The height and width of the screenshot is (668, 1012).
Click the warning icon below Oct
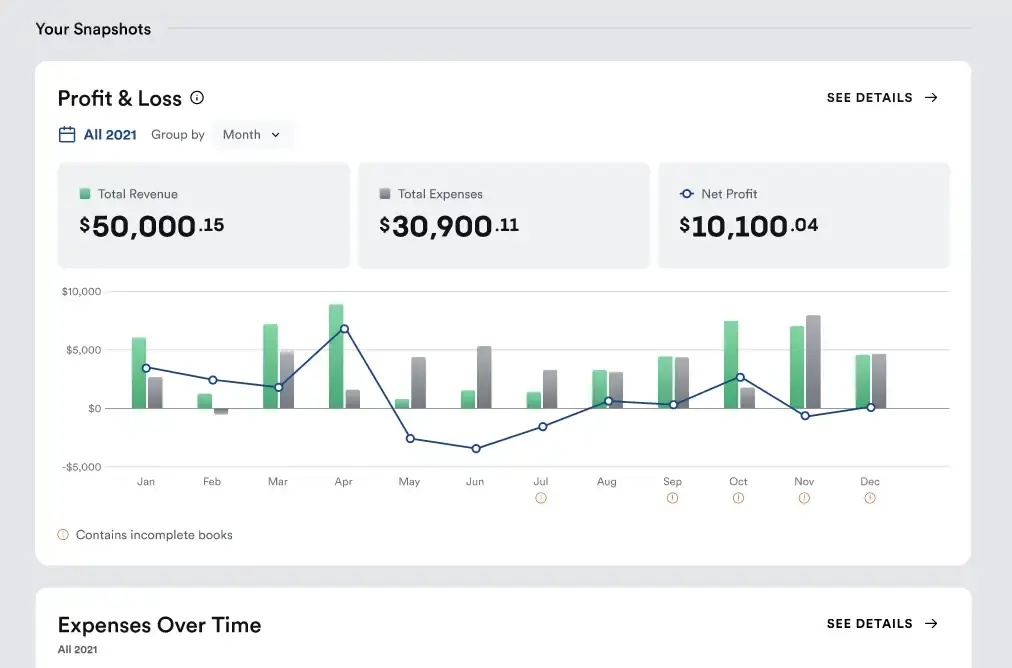(x=738, y=497)
